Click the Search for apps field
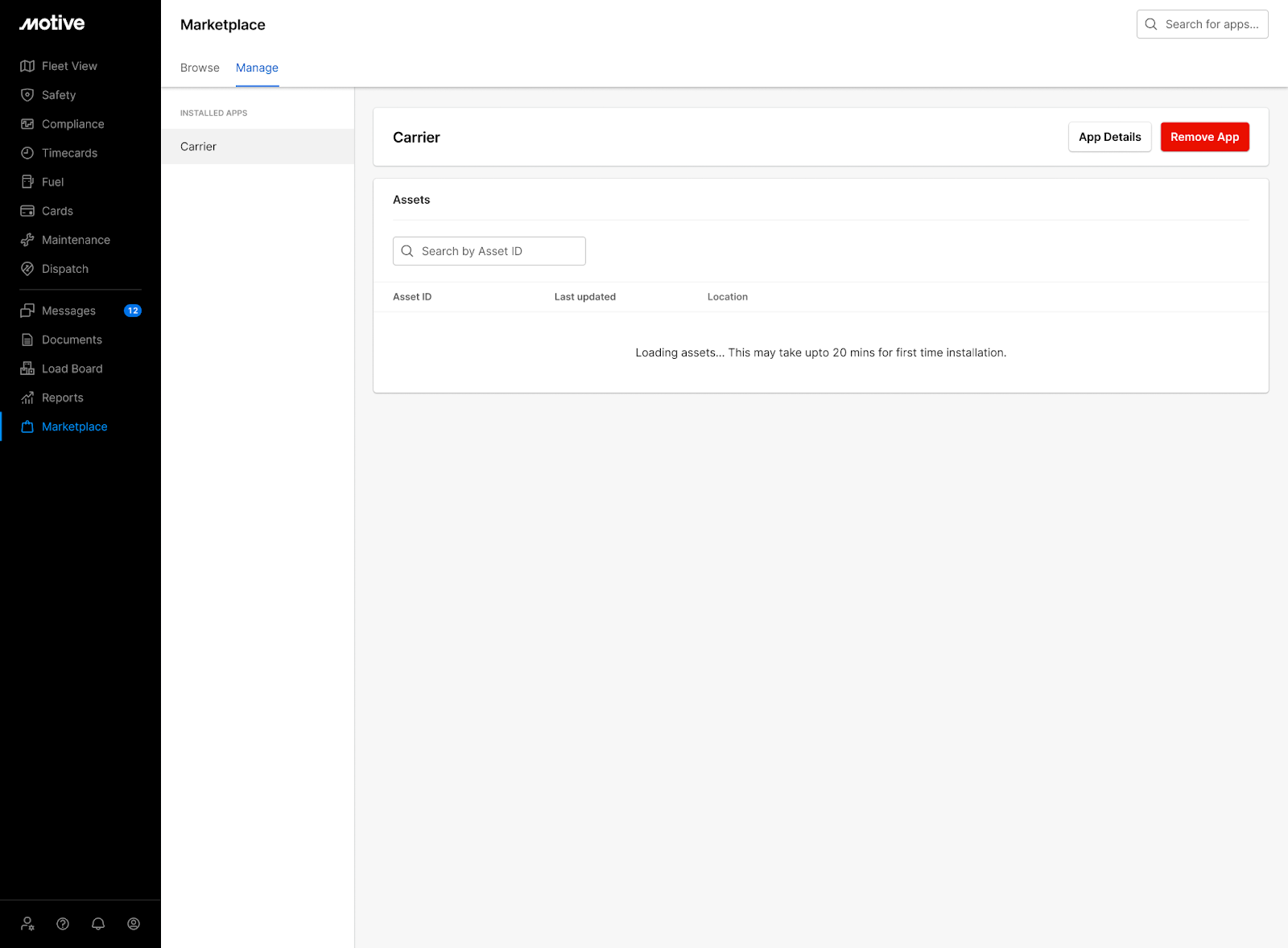 [1212, 24]
